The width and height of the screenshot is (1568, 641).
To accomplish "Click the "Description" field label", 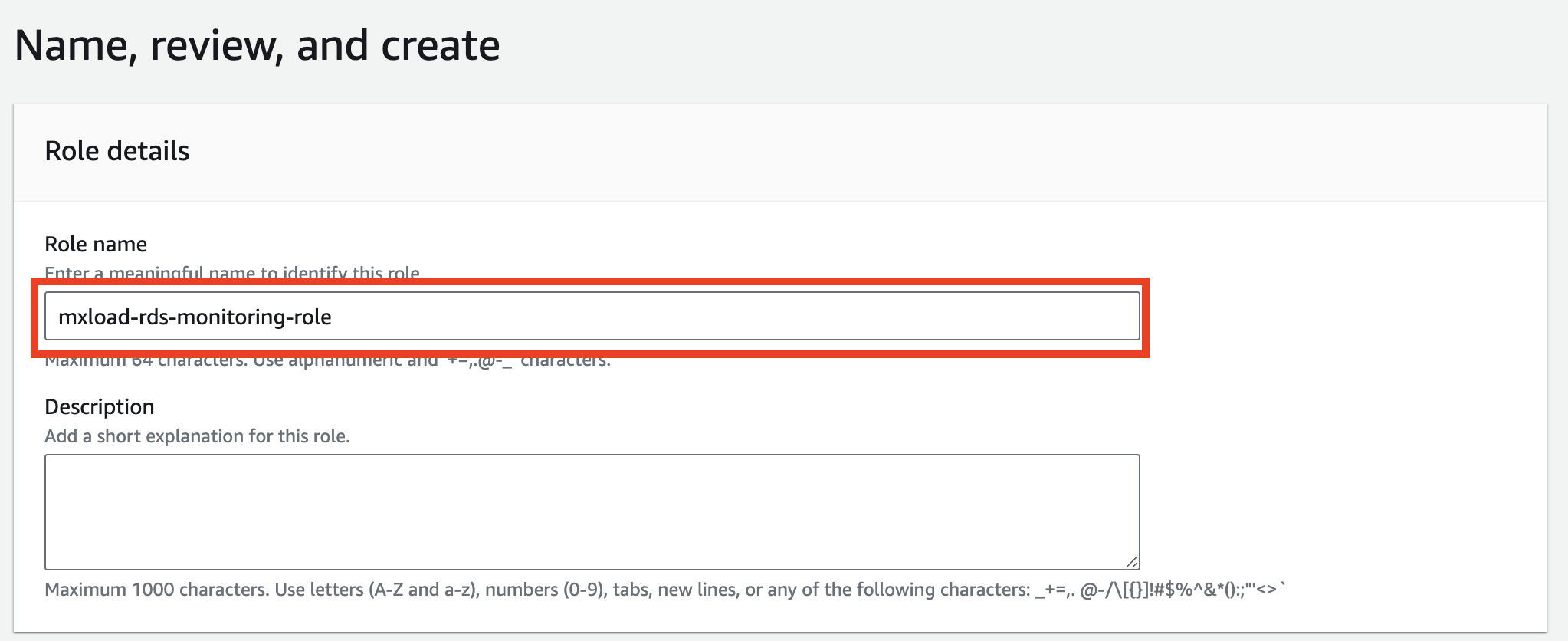I will click(100, 406).
